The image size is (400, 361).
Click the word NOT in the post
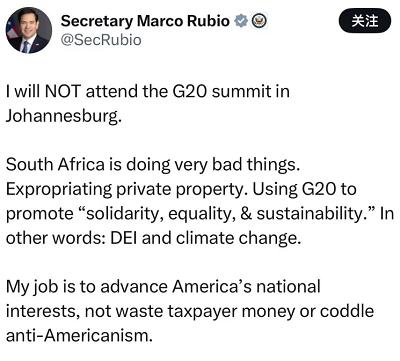(x=63, y=91)
